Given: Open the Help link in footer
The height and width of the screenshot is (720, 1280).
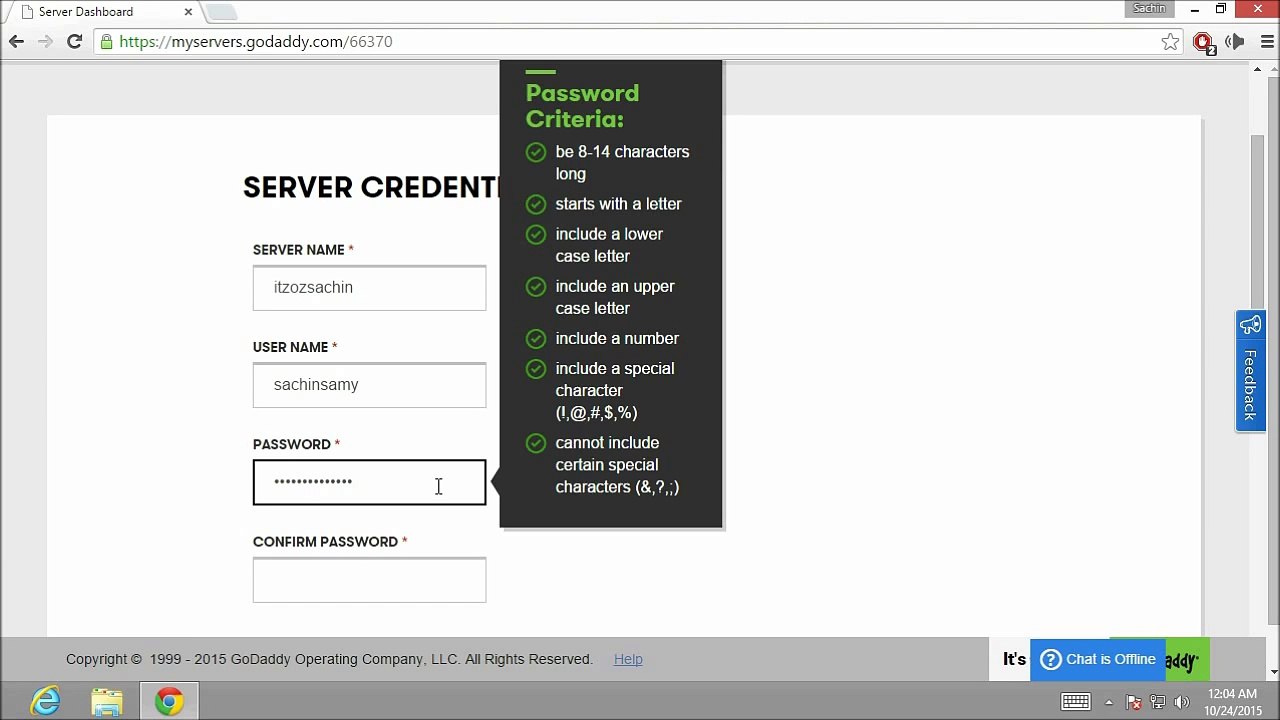Looking at the screenshot, I should tap(628, 659).
